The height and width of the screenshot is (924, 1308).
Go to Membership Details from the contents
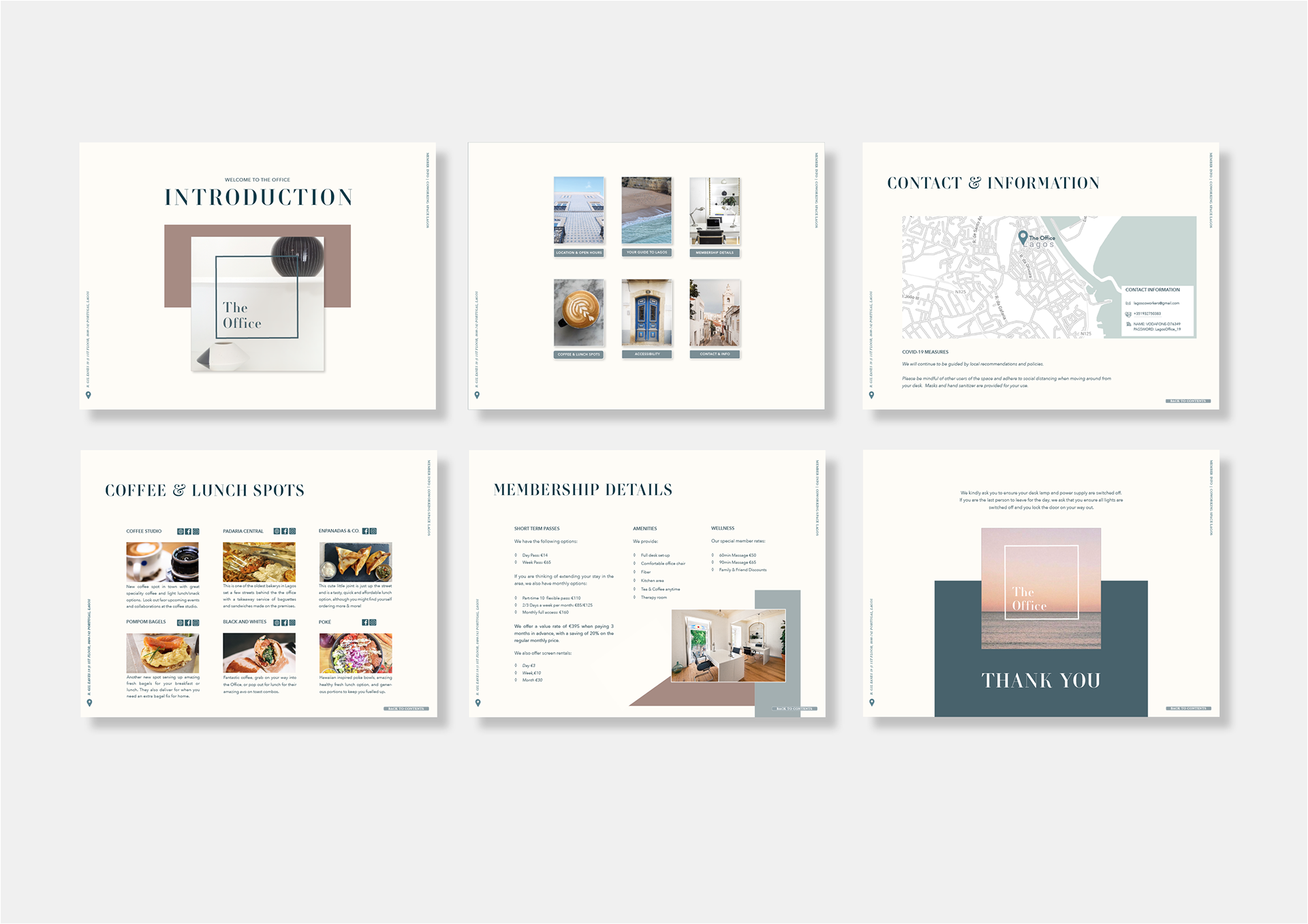click(715, 253)
